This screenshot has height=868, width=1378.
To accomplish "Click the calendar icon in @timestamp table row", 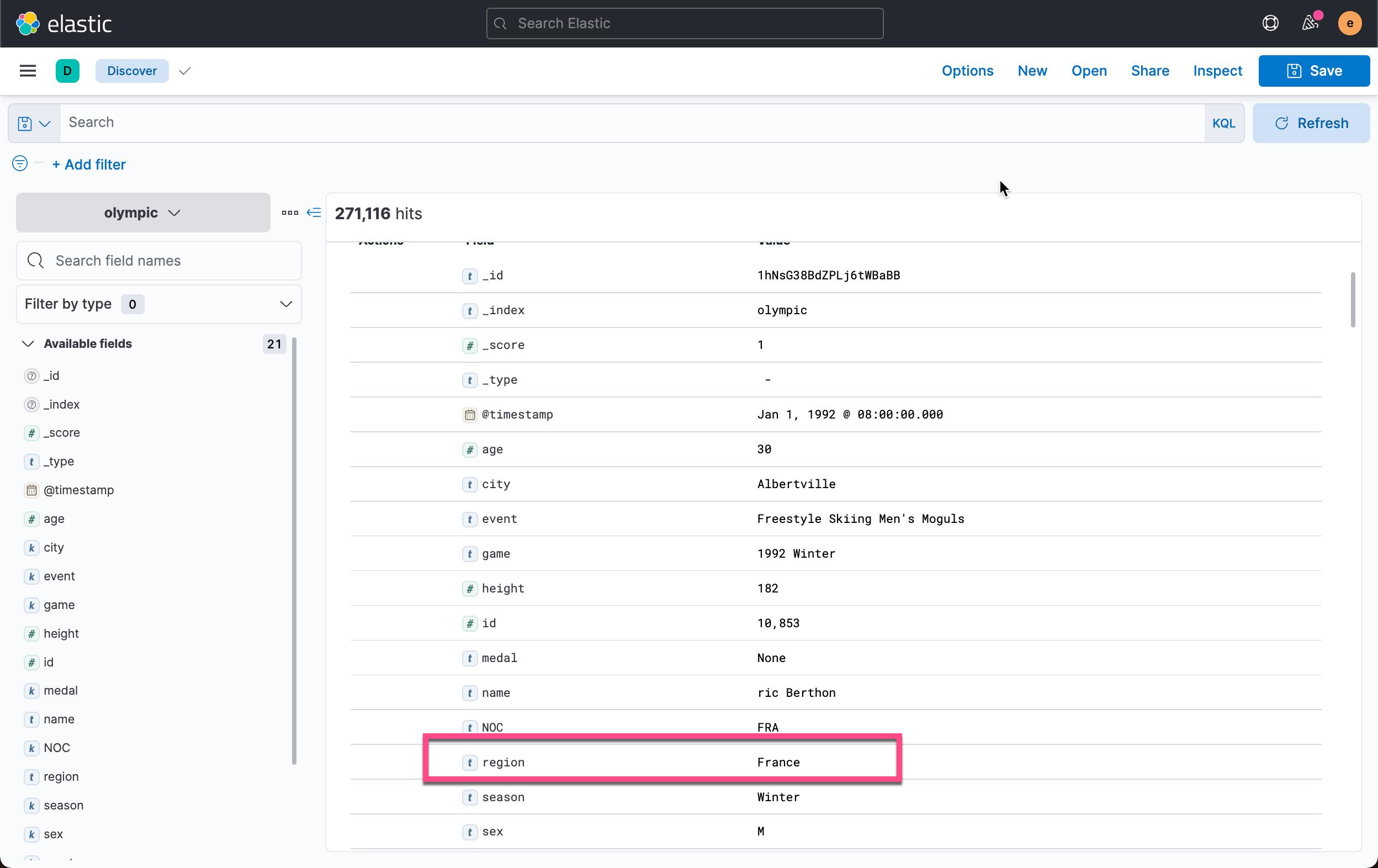I will (470, 415).
